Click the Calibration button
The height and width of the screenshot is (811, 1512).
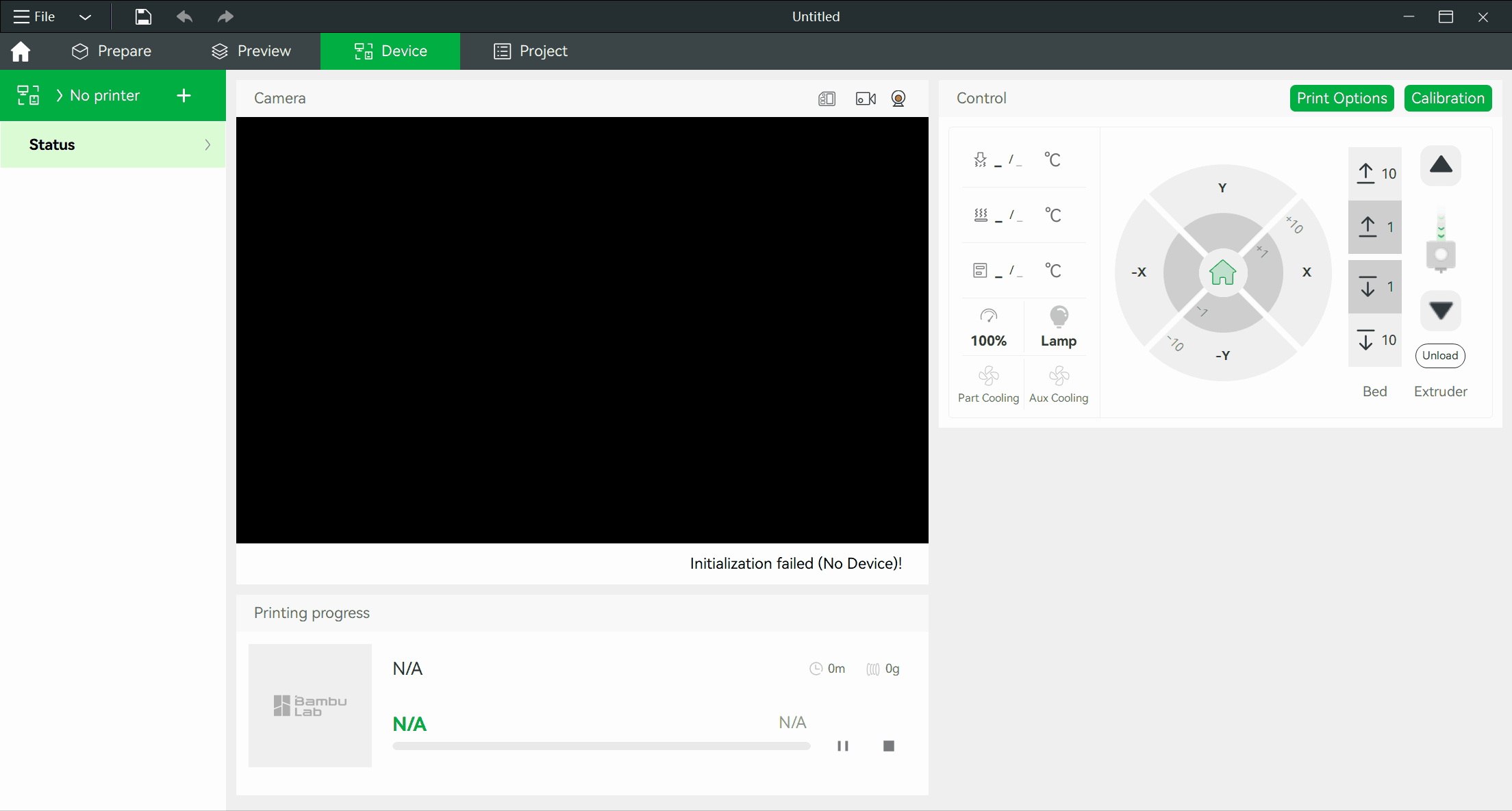[x=1448, y=97]
